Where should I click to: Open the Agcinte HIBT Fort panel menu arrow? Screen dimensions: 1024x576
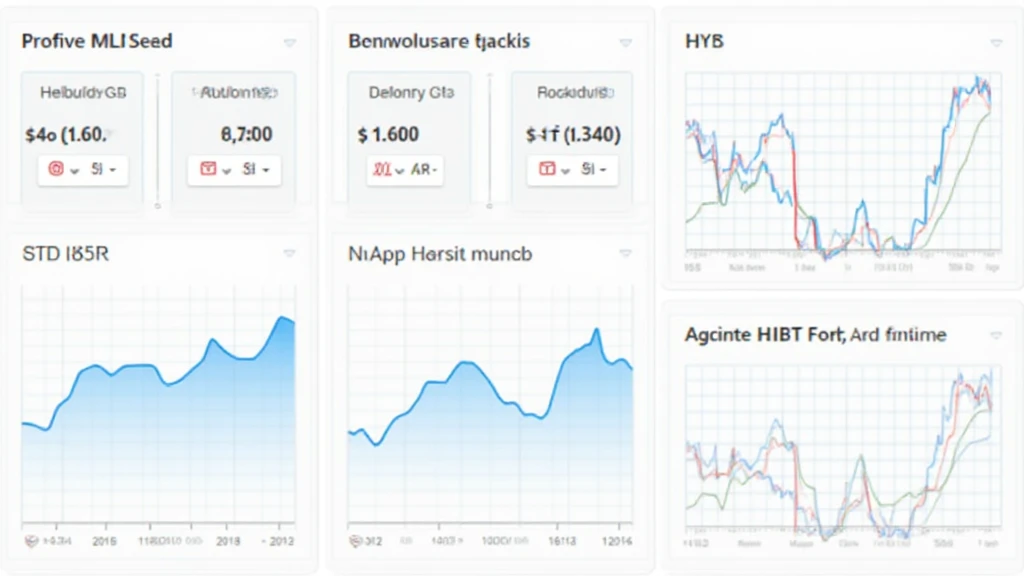coord(996,336)
